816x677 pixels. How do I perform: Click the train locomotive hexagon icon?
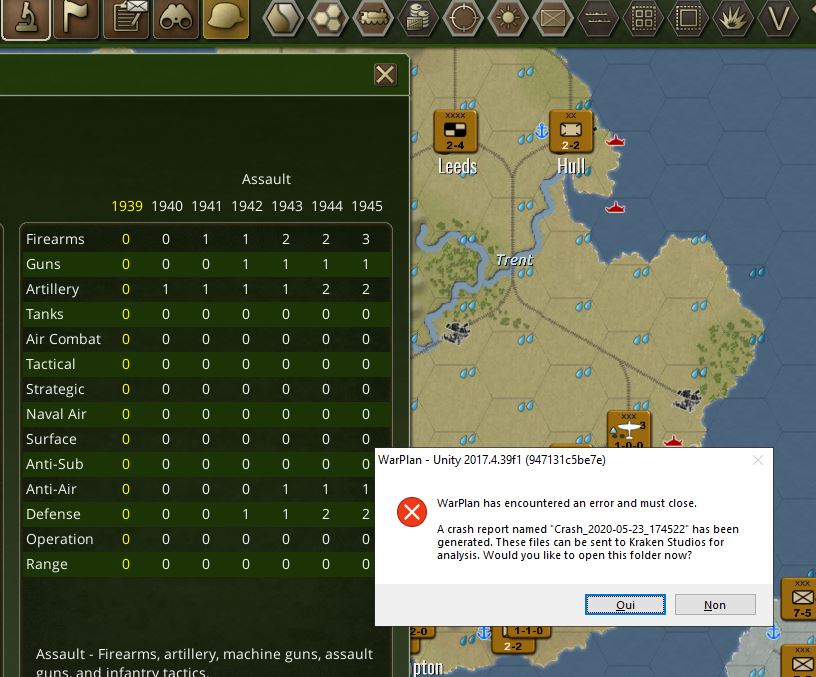[x=373, y=18]
